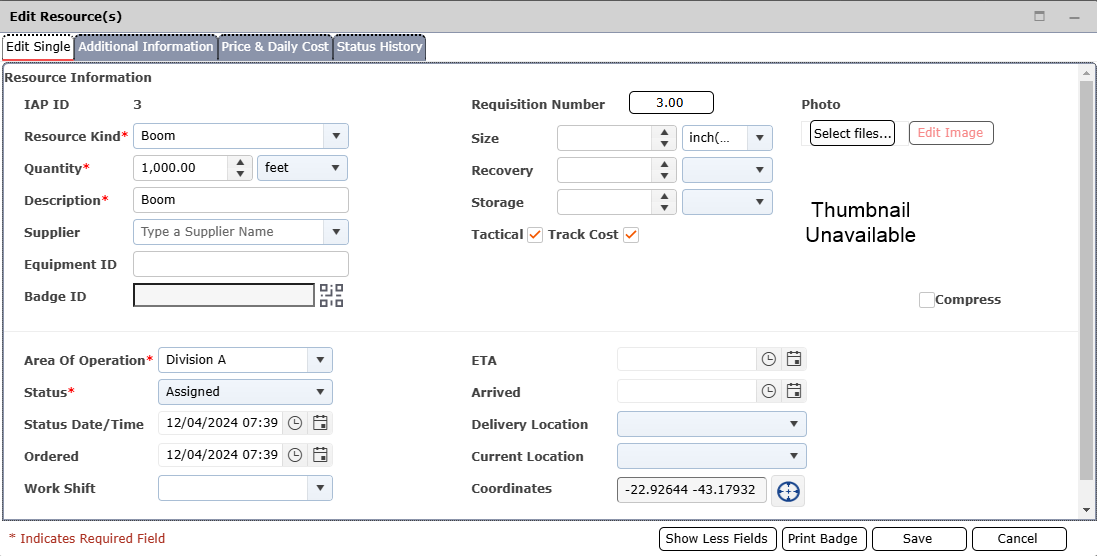Click the Description text field

pos(241,200)
